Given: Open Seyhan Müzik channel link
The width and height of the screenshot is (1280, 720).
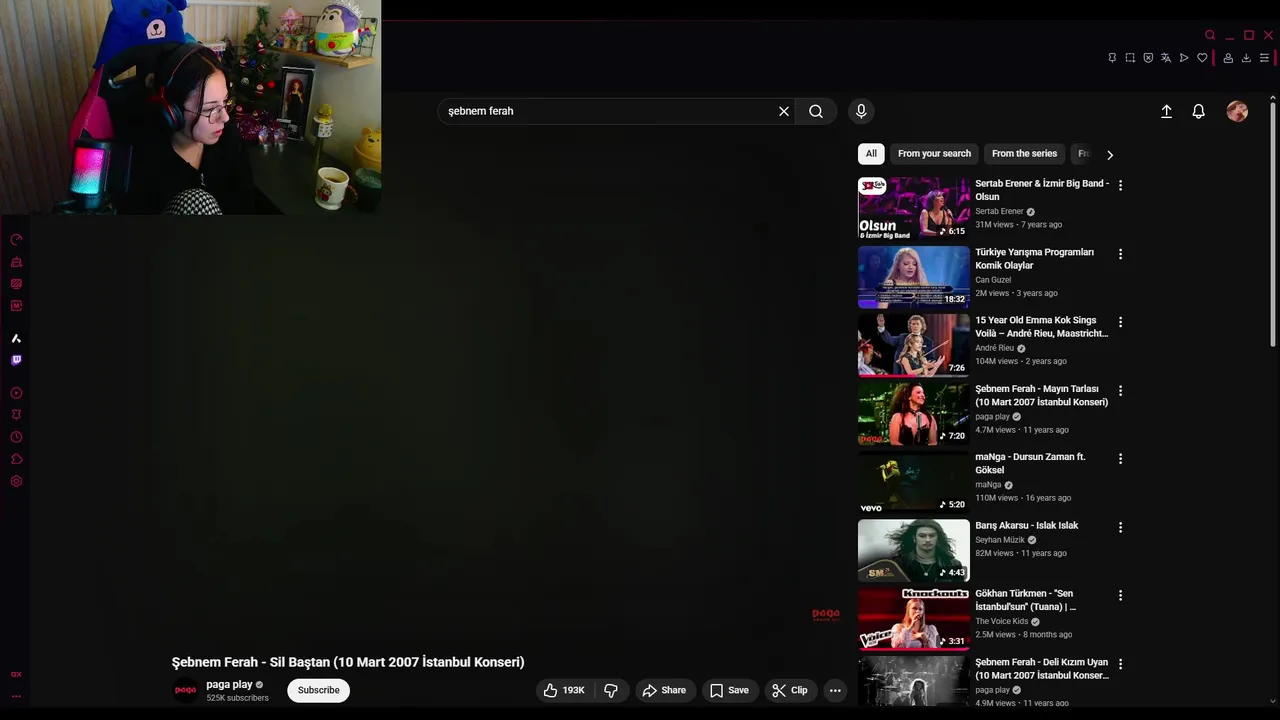Looking at the screenshot, I should 1000,540.
